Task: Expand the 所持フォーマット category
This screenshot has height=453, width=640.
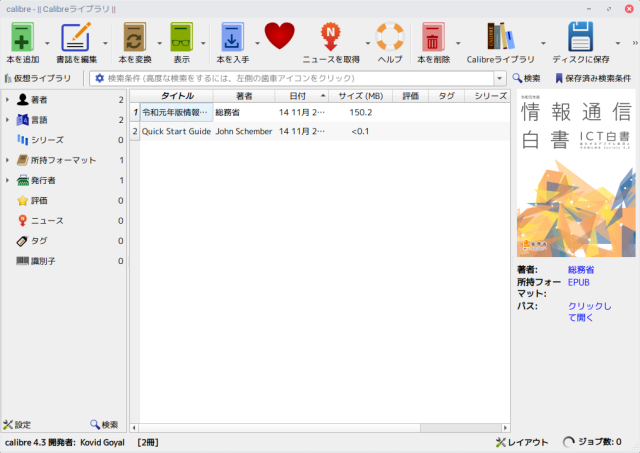Action: click(8, 160)
